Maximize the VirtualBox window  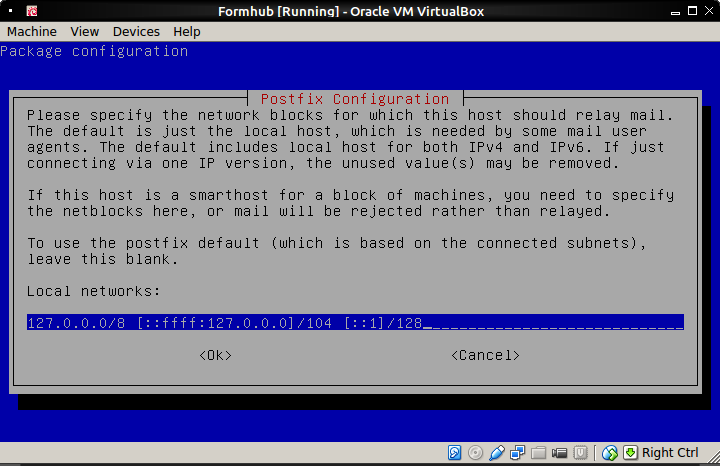(x=692, y=11)
